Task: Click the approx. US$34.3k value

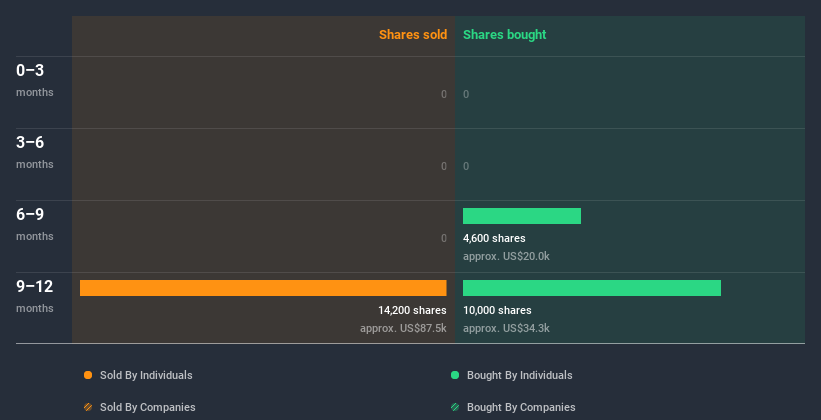Action: pos(506,329)
